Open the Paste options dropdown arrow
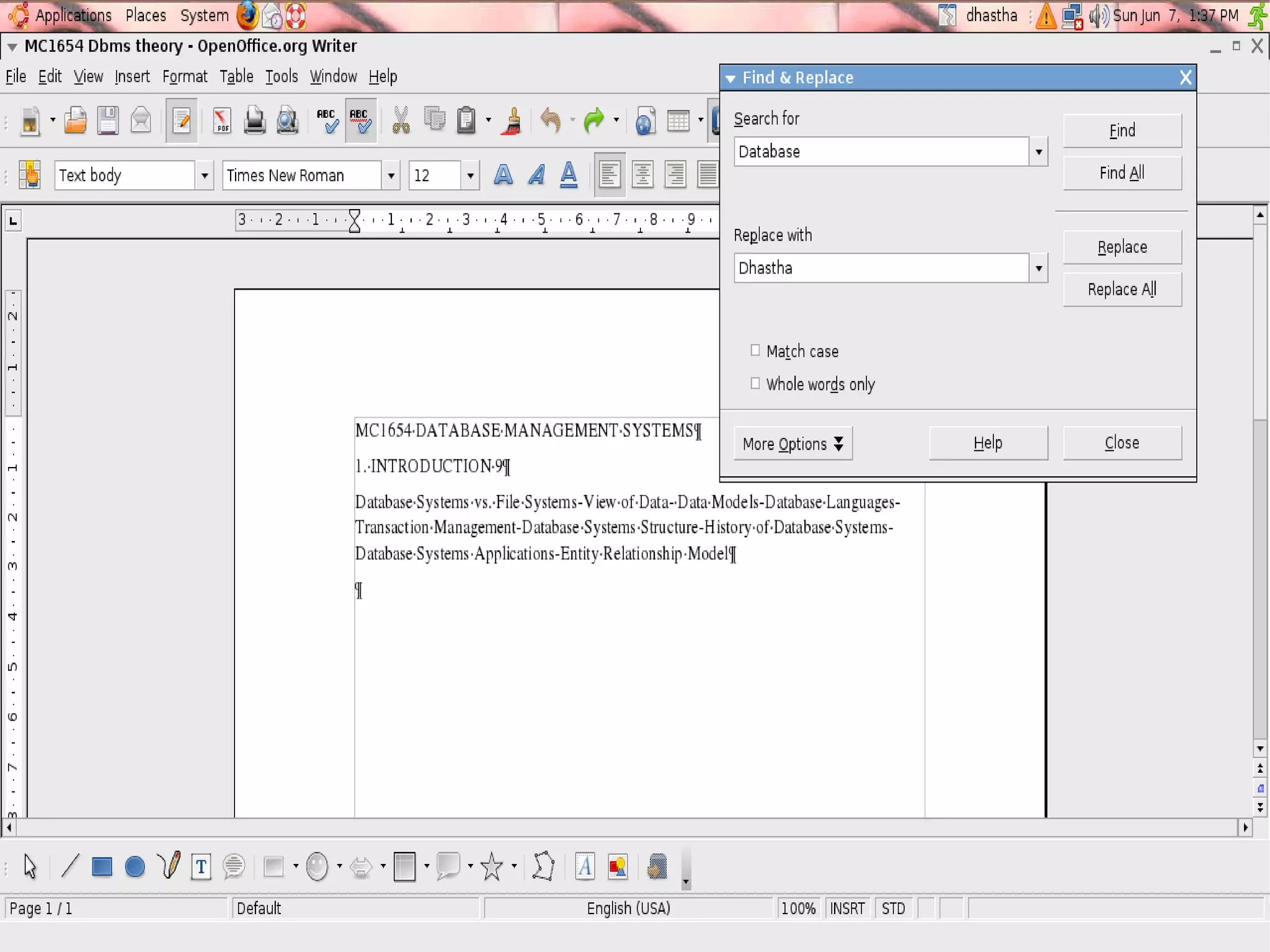The width and height of the screenshot is (1270, 952). pos(489,120)
